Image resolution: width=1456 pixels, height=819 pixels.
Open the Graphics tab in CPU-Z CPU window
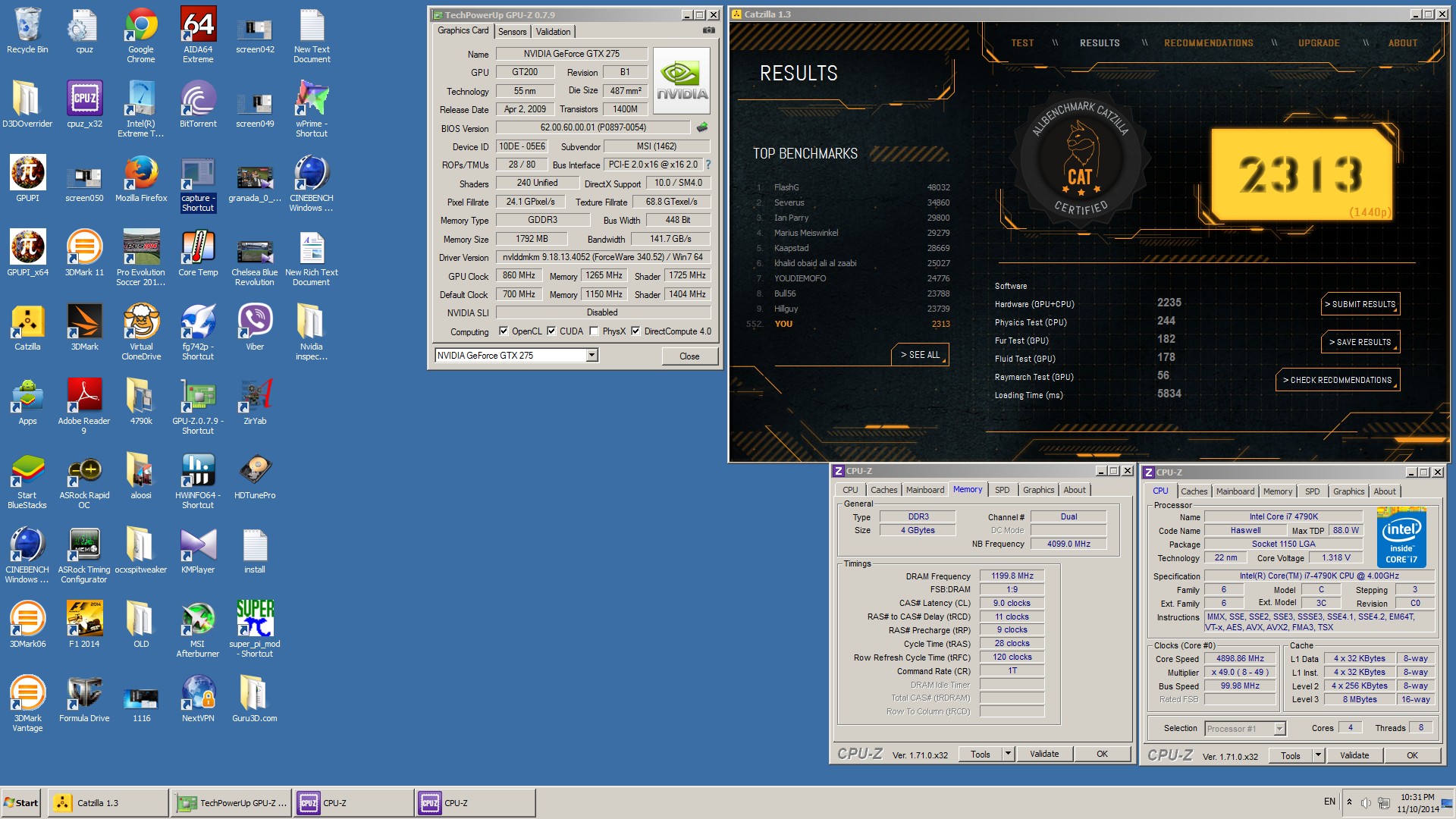1348,491
